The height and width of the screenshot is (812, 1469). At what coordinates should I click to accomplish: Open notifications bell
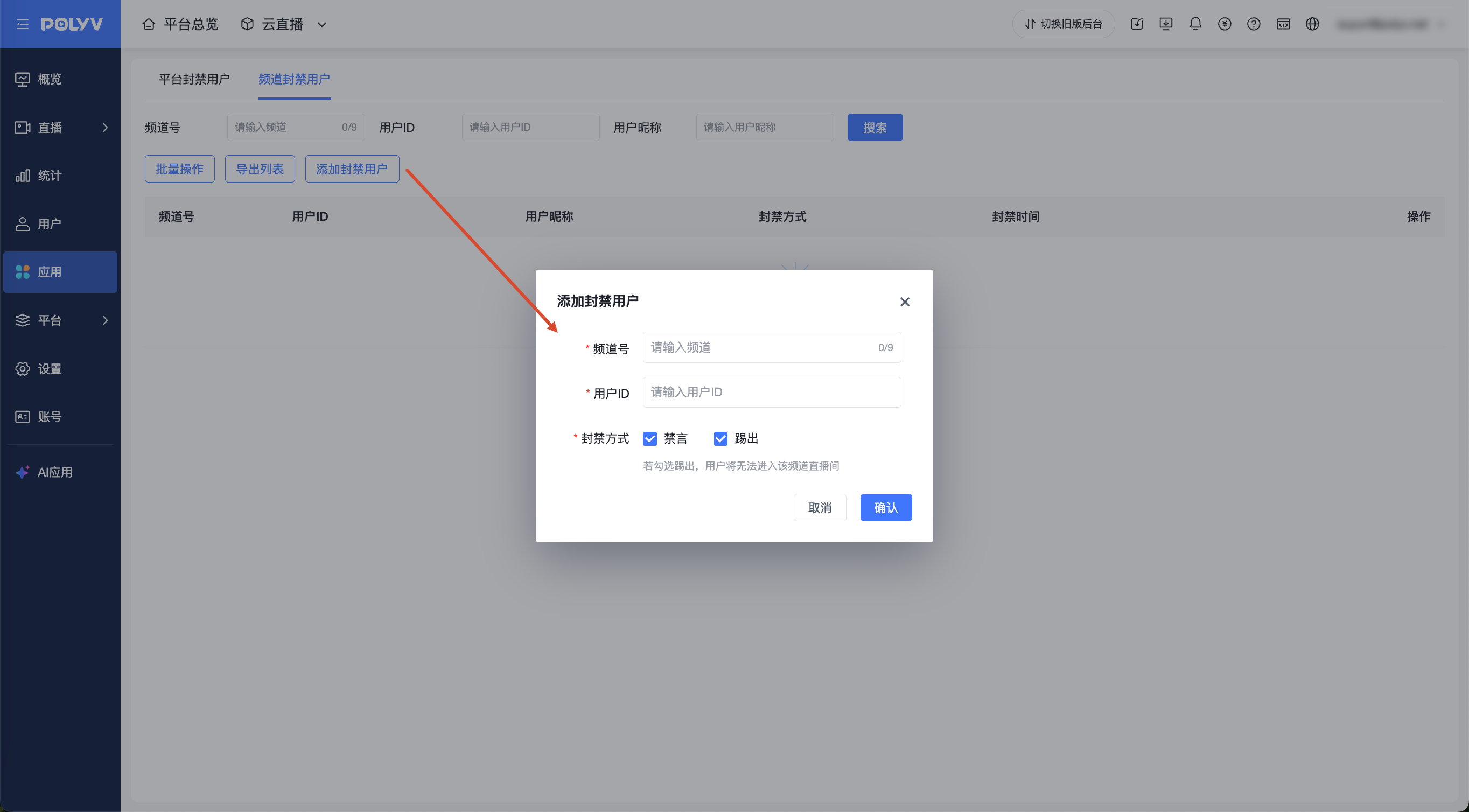pos(1195,24)
